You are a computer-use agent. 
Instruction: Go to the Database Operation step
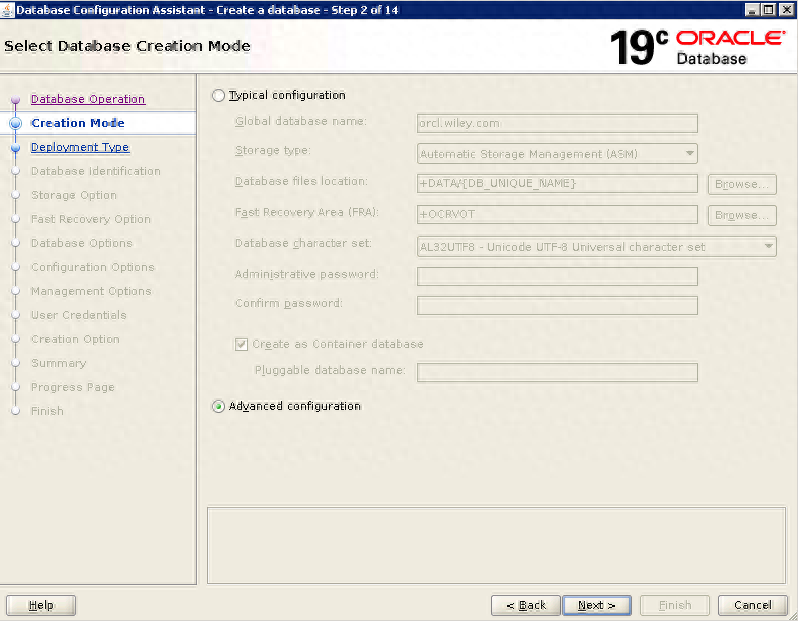tap(88, 99)
